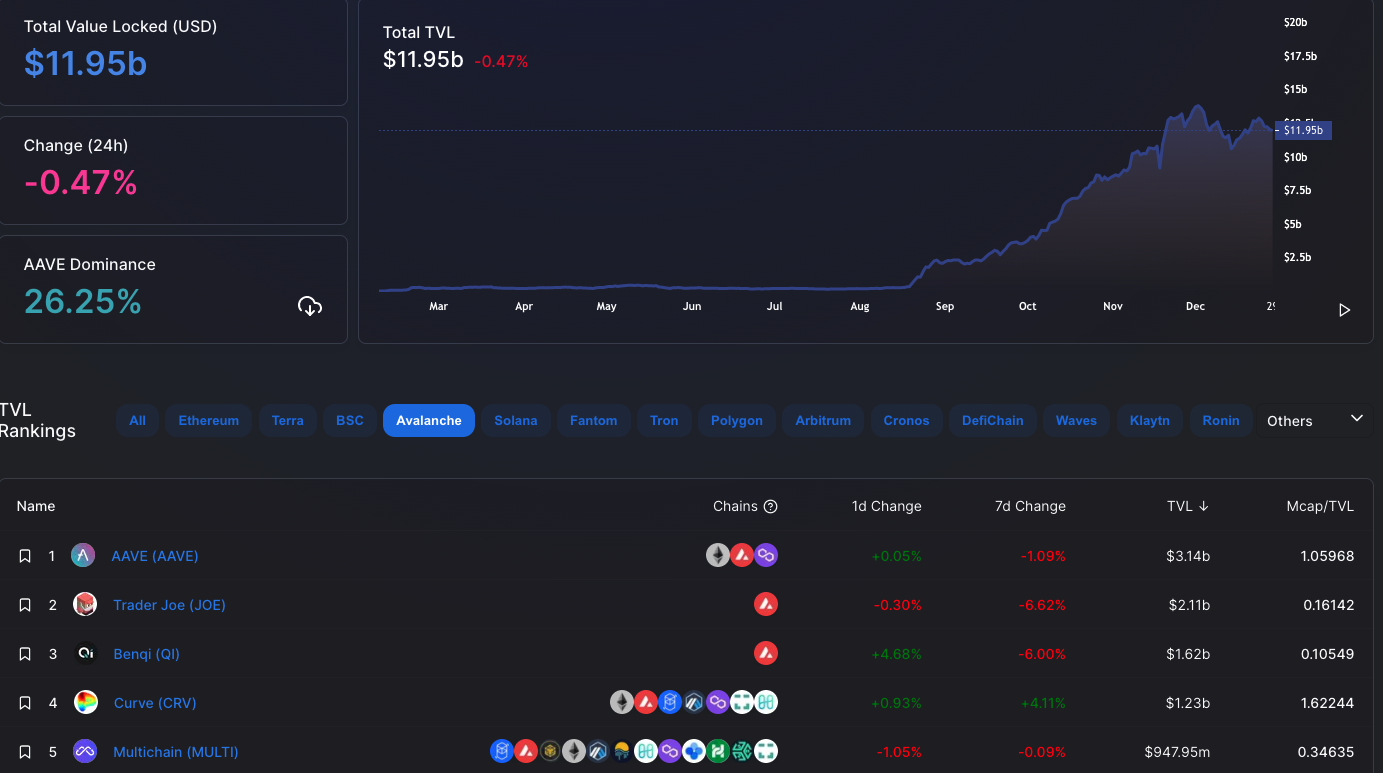The image size is (1383, 773).
Task: Click the $11.95b marker on chart axis
Action: tap(1303, 130)
